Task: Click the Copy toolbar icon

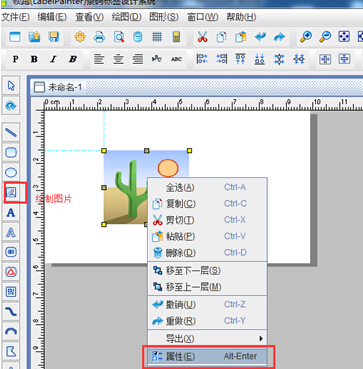Action: tap(221, 37)
